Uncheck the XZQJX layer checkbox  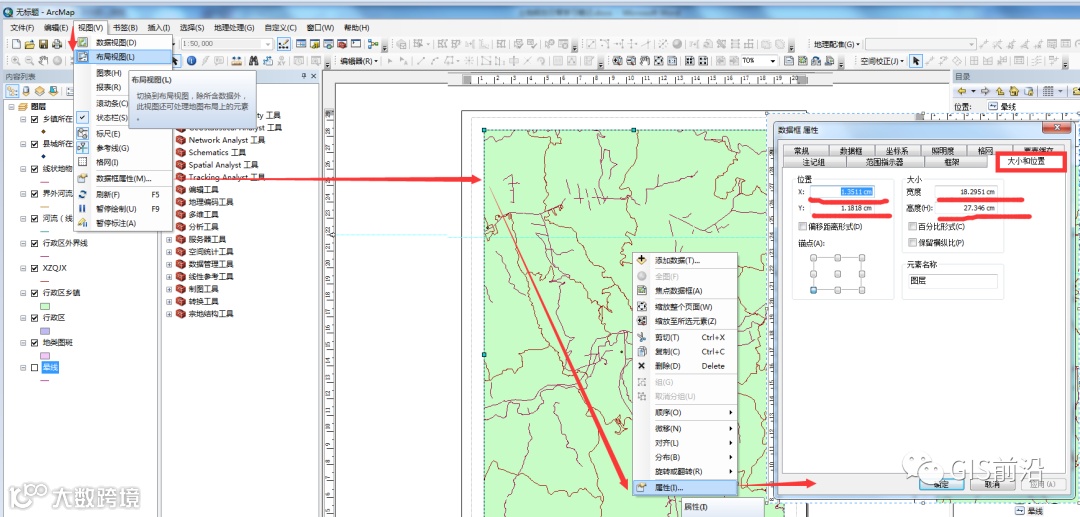pyautogui.click(x=34, y=268)
